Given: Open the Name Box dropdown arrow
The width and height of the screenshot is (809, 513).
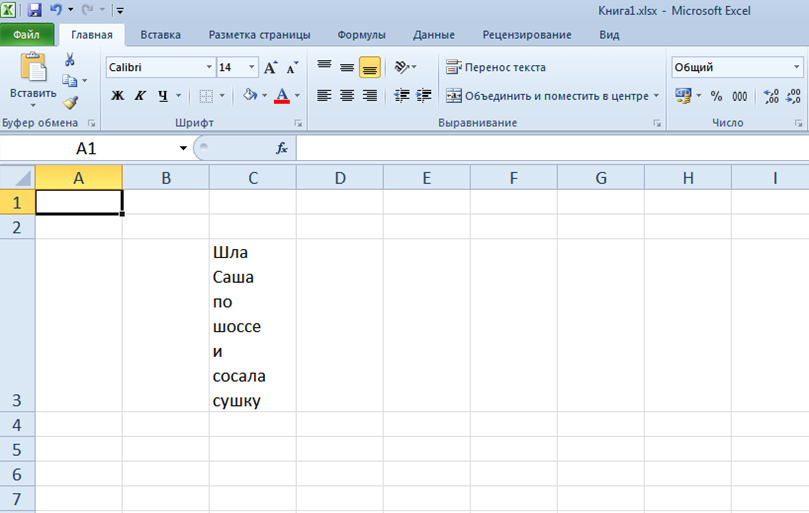Looking at the screenshot, I should tap(183, 148).
